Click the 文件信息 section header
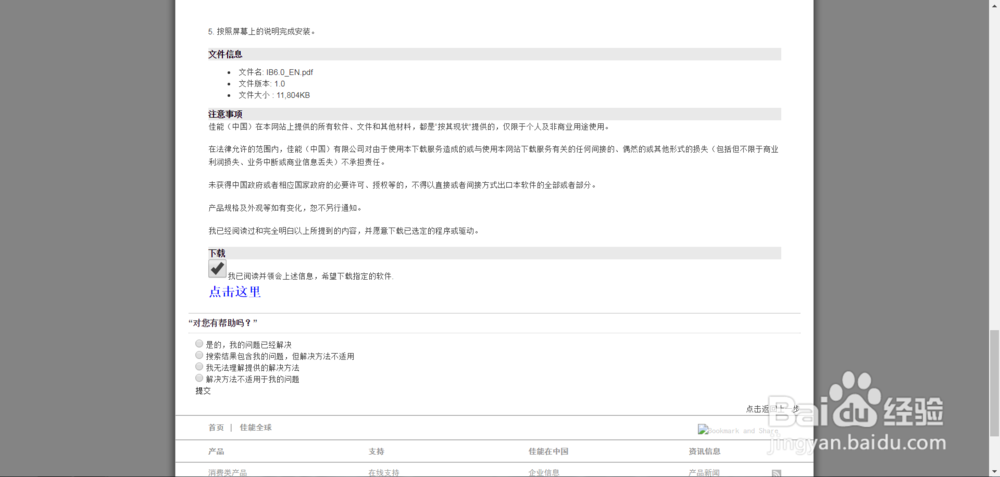The width and height of the screenshot is (1000, 477). click(494, 54)
